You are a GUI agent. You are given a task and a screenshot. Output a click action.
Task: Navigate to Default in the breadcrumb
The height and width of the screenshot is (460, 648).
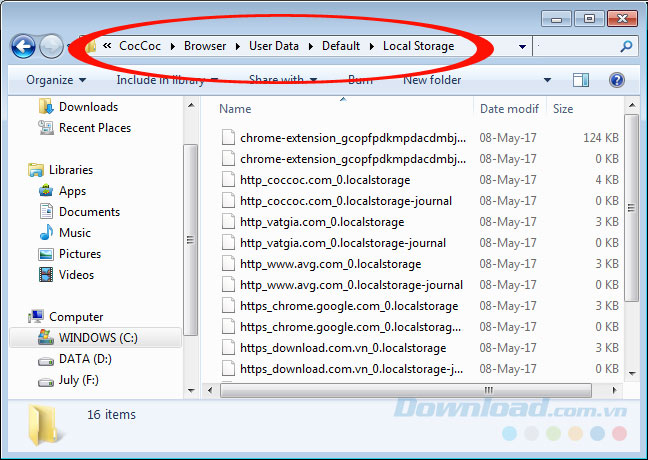tap(341, 46)
